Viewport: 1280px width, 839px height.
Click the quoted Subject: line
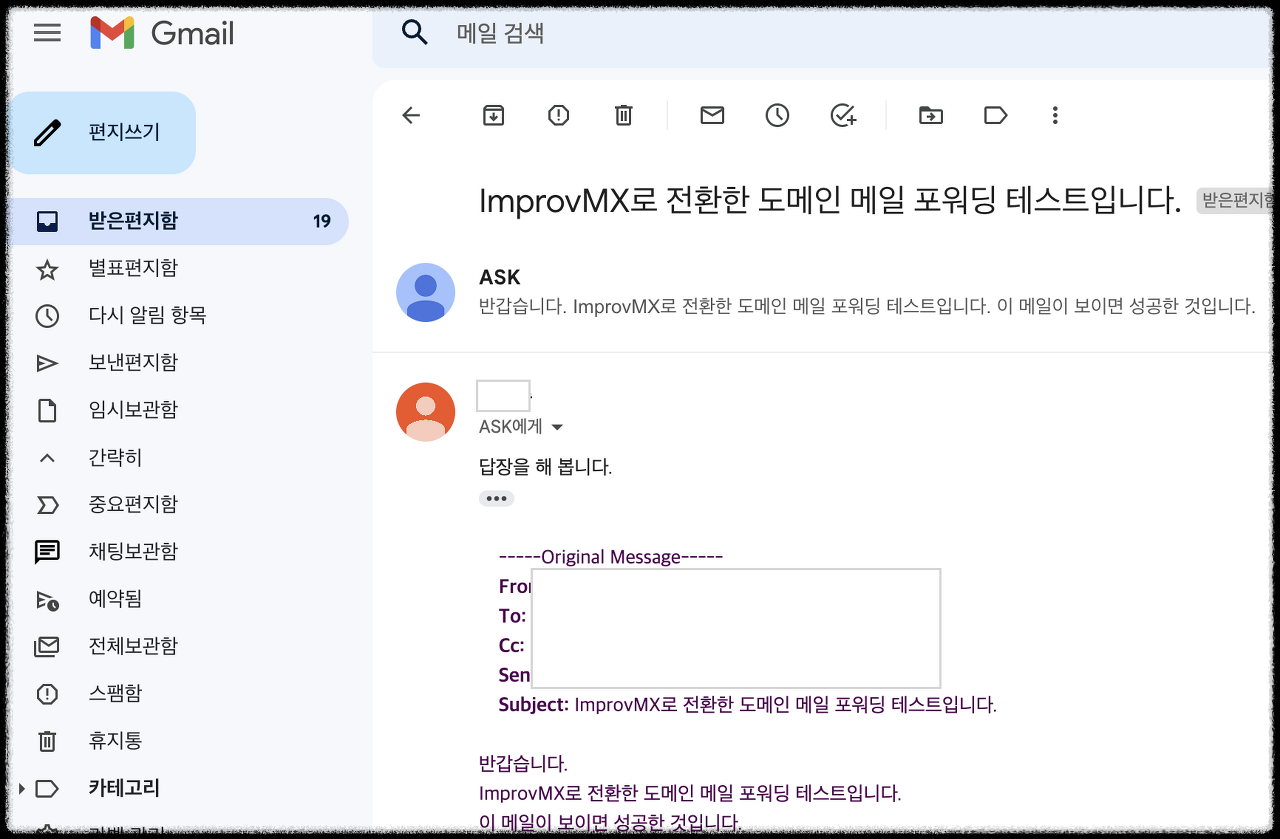pyautogui.click(x=748, y=704)
